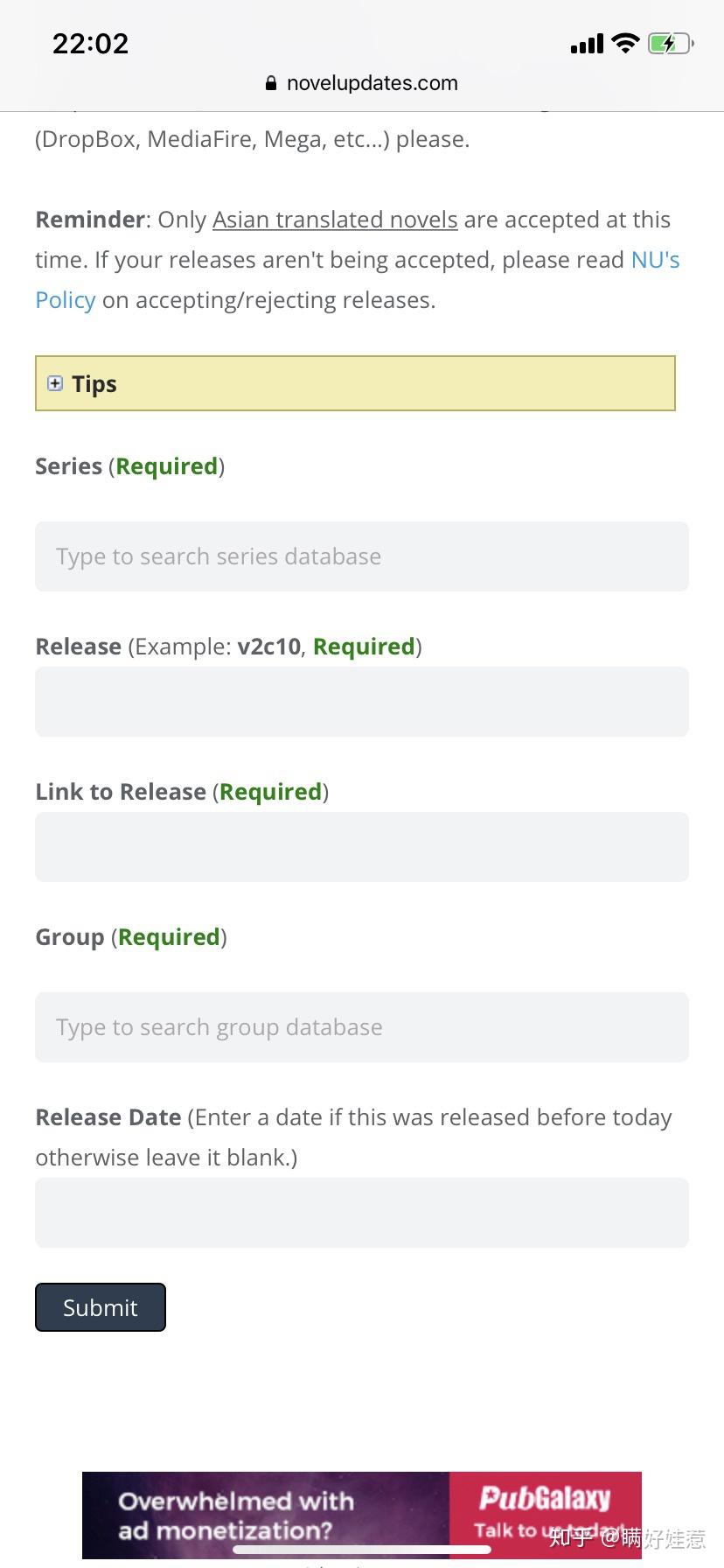The width and height of the screenshot is (724, 1568).
Task: Click the Tips header label
Action: pyautogui.click(x=94, y=384)
